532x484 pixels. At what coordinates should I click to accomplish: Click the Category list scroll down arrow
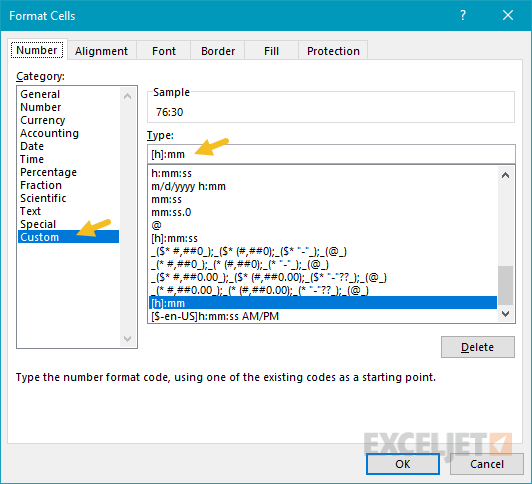[x=128, y=338]
